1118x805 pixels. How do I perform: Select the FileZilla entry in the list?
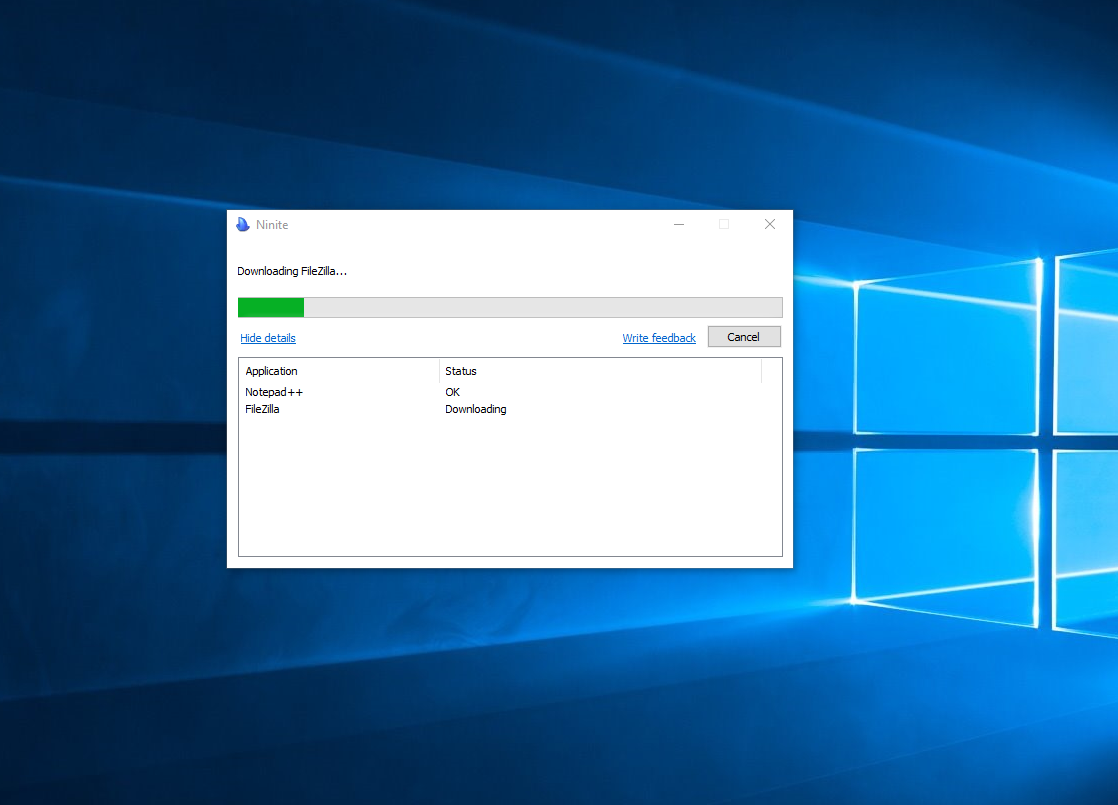tap(262, 409)
